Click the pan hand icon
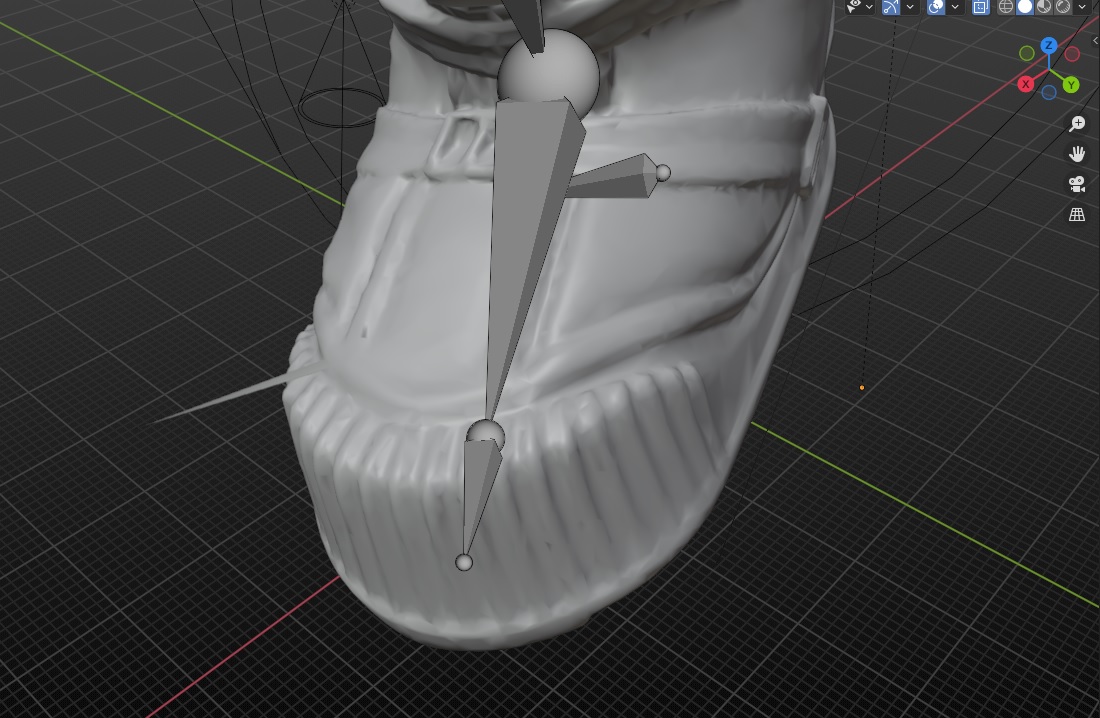Viewport: 1100px width, 718px height. pos(1077,154)
